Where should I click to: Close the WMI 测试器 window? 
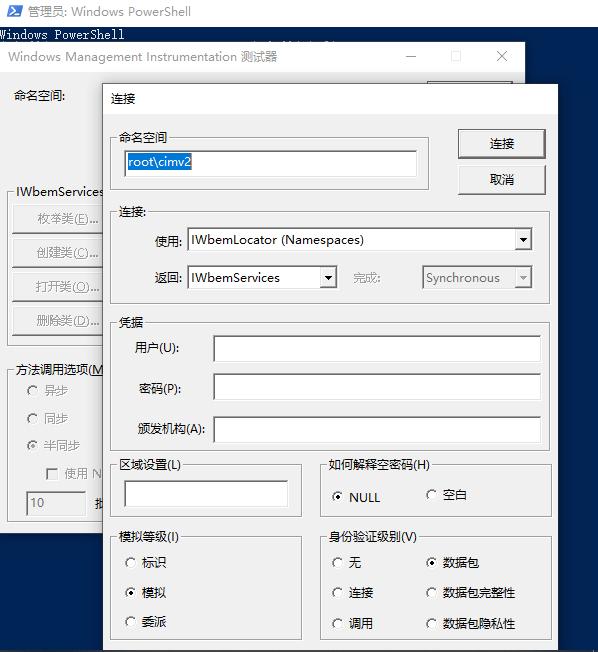coord(502,57)
